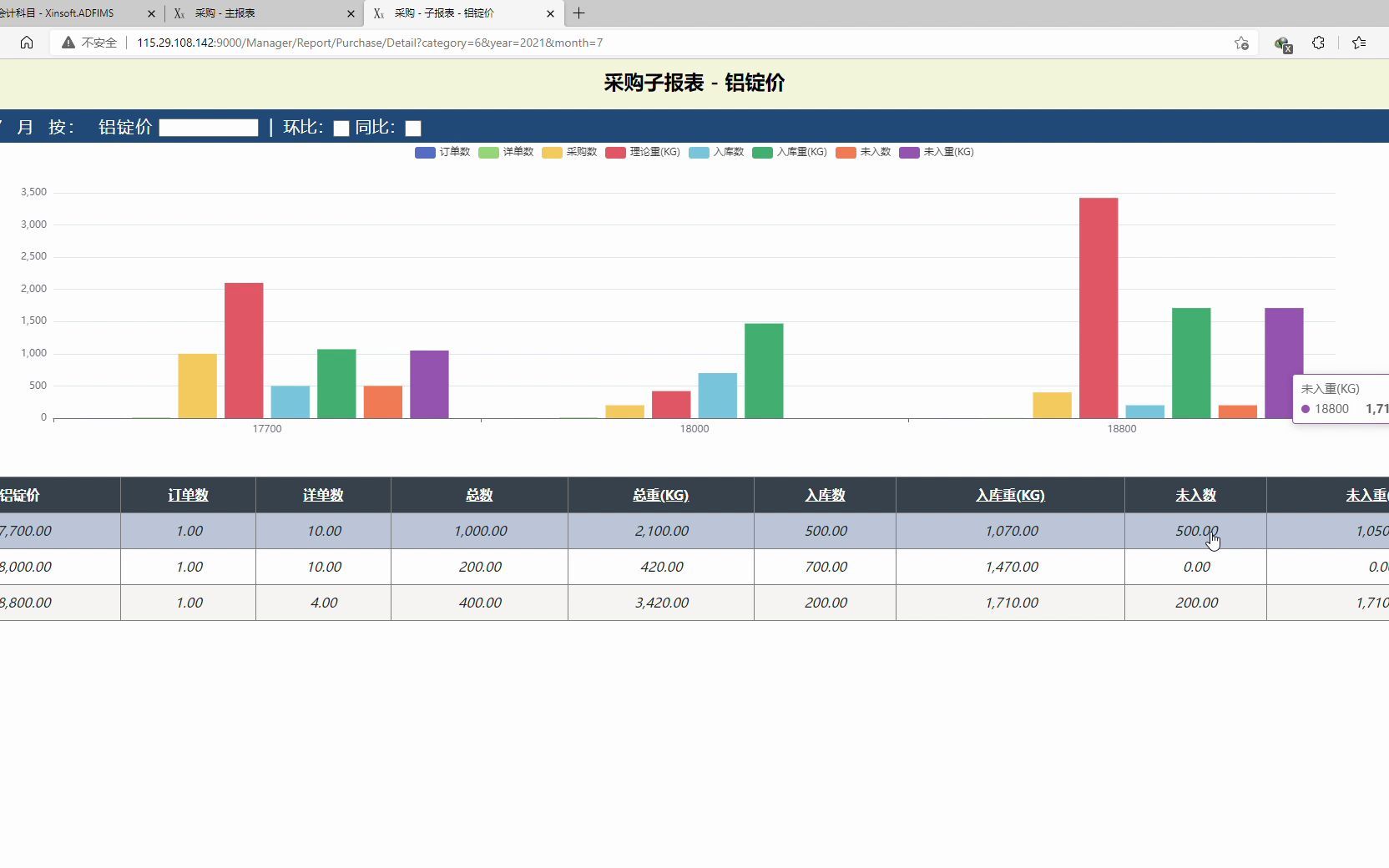Viewport: 1389px width, 868px height.
Task: Click the 700.00 入库数 cell
Action: pos(826,567)
